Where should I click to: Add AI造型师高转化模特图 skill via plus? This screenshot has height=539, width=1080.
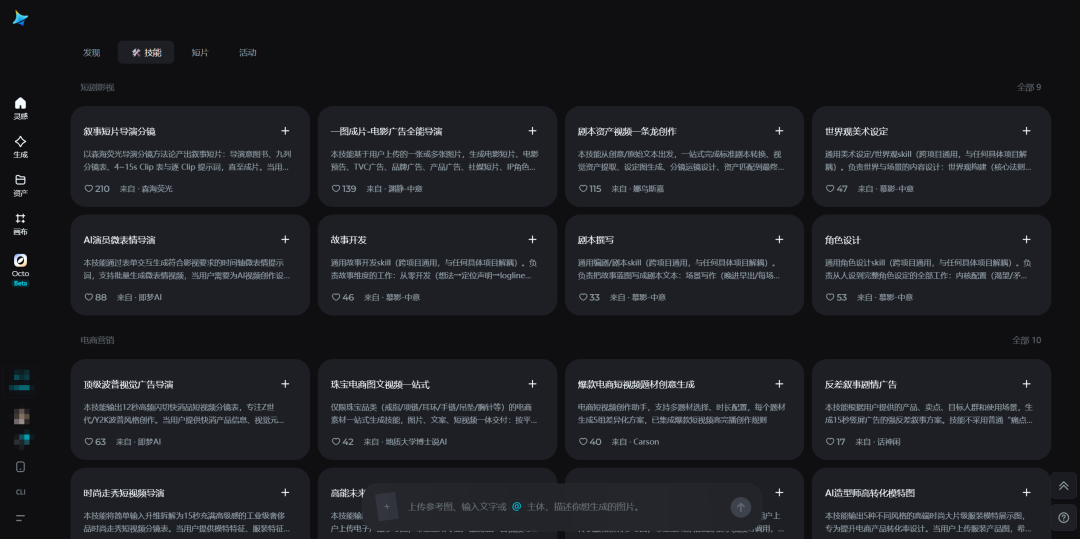tap(1026, 493)
